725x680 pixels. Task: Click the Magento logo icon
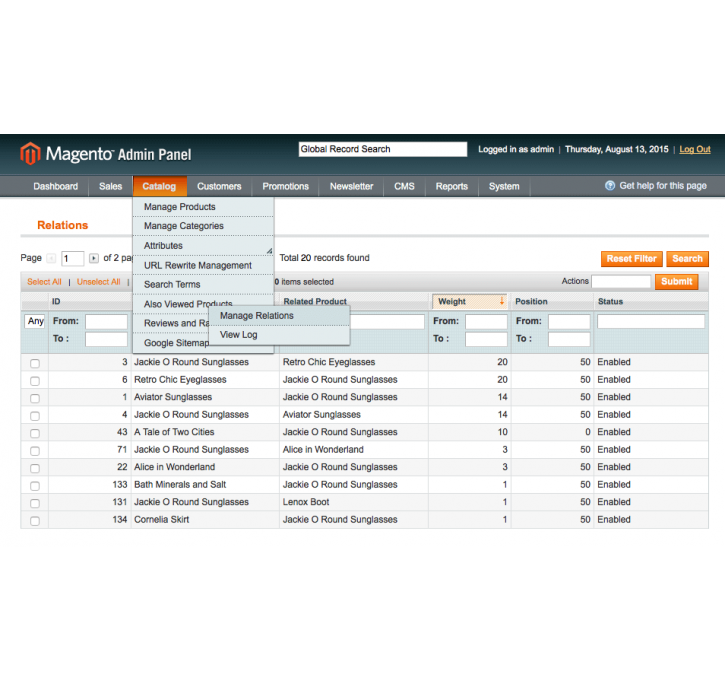coord(31,153)
